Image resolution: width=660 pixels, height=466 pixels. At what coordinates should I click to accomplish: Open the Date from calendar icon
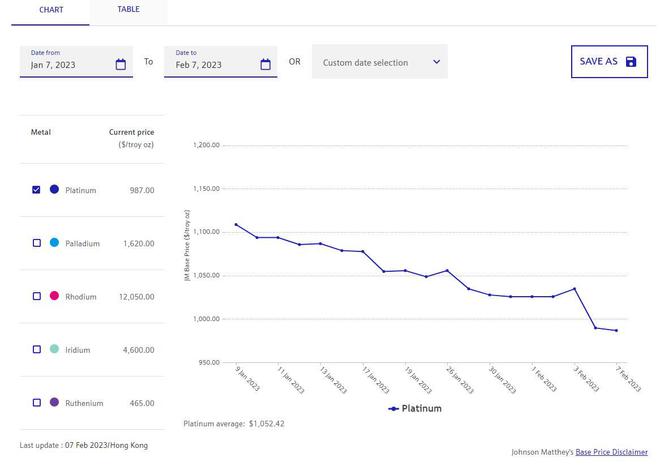[x=121, y=65]
